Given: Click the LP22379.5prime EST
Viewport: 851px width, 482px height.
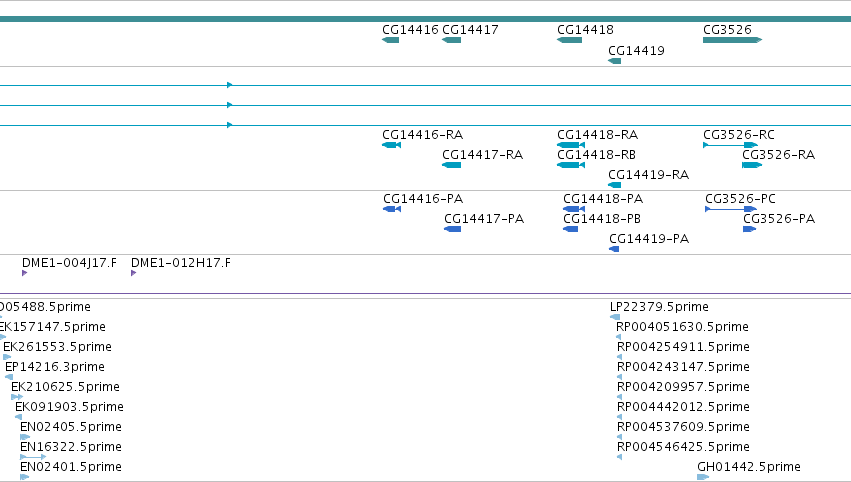Looking at the screenshot, I should tap(615, 317).
